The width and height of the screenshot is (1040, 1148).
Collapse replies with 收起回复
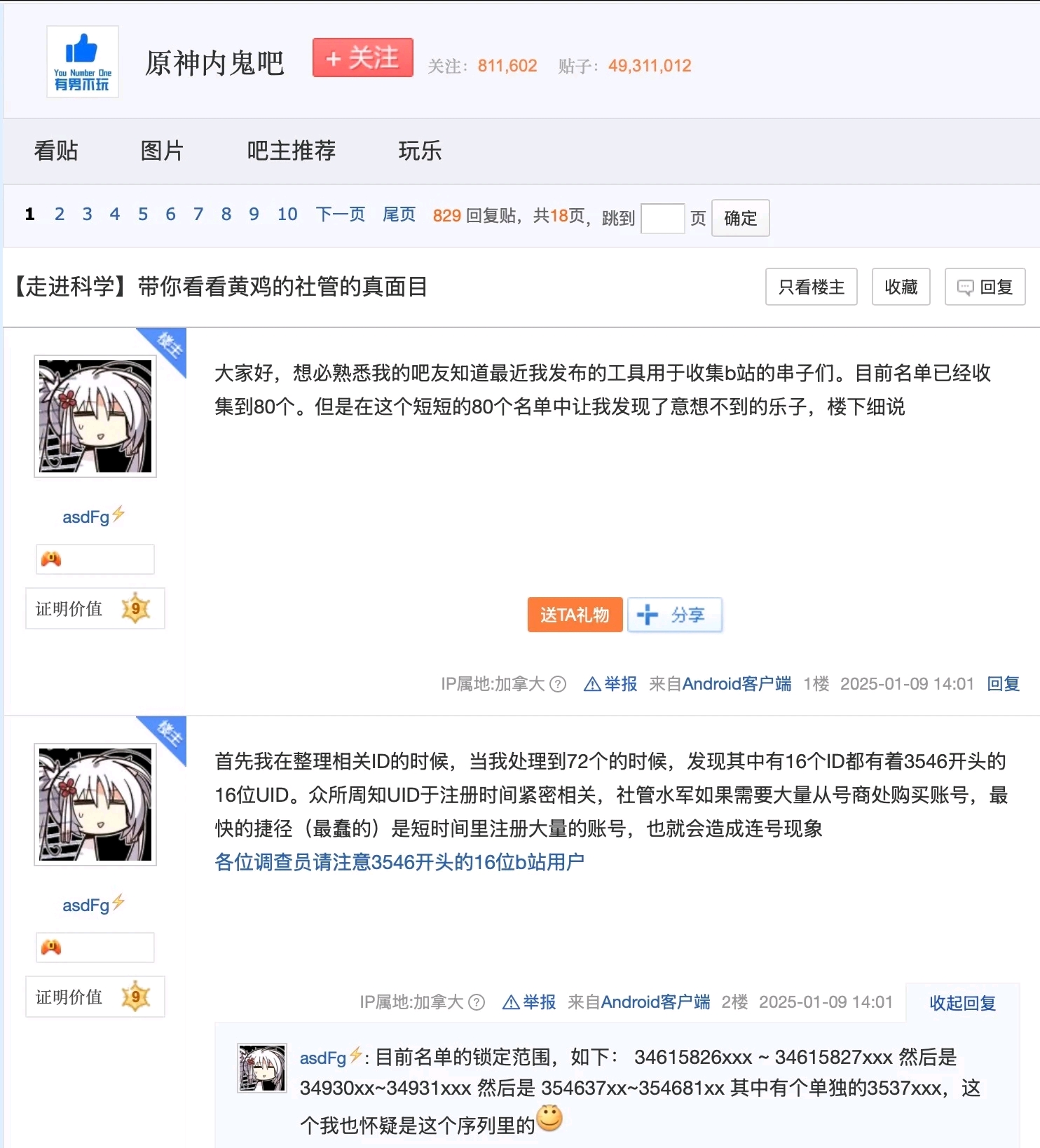pyautogui.click(x=962, y=1003)
